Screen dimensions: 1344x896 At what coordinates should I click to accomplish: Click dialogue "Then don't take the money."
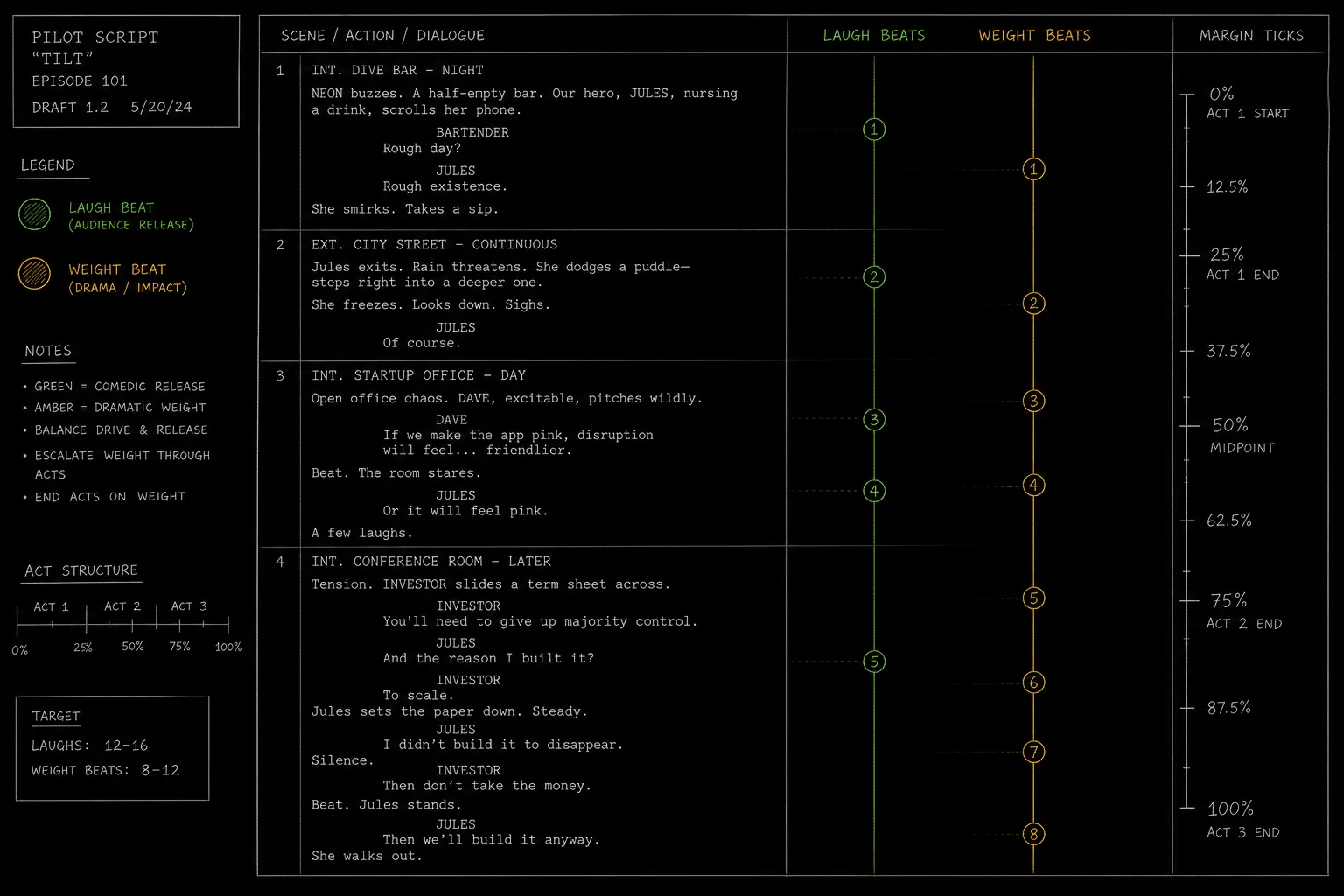[x=486, y=786]
